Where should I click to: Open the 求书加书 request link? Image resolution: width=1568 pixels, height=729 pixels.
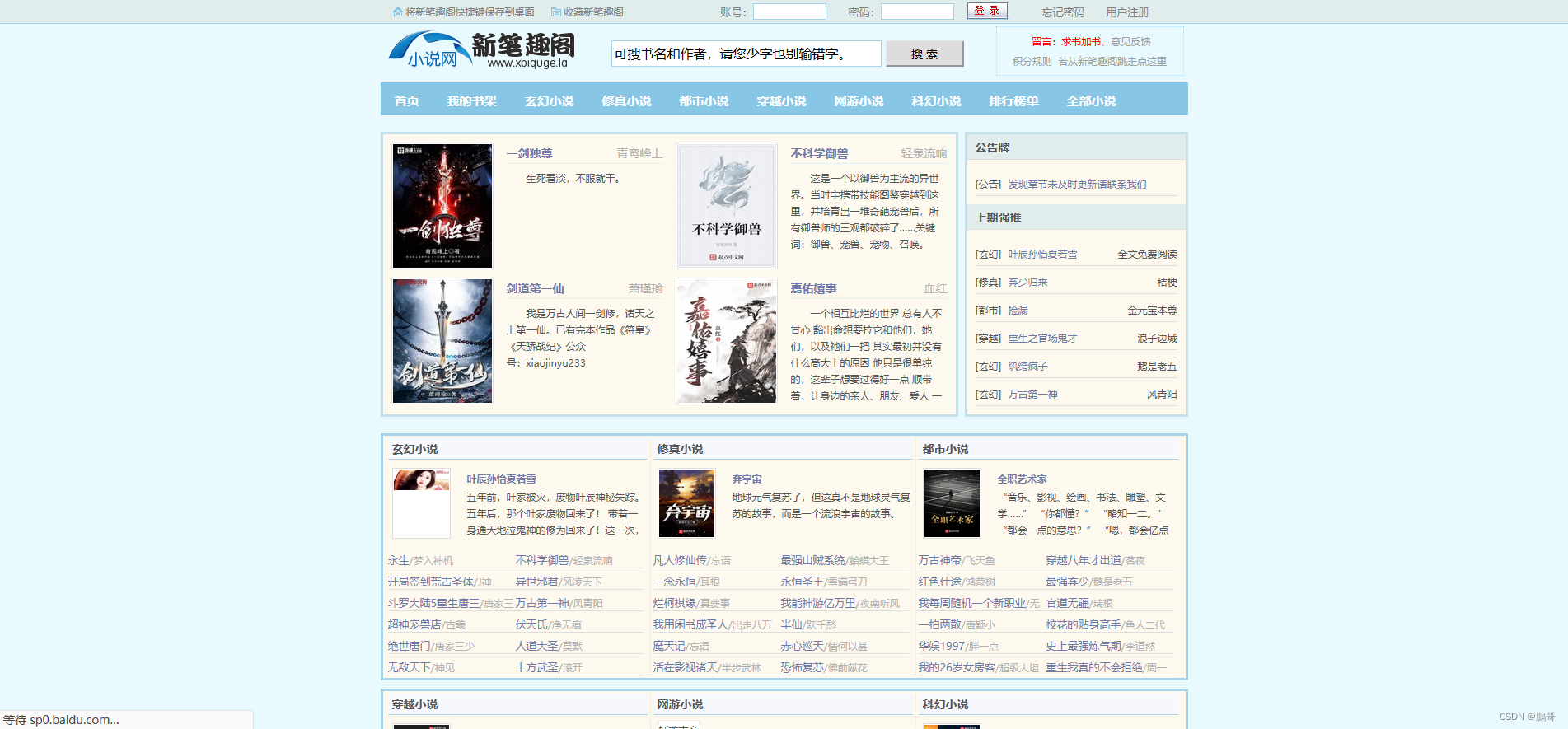[1081, 42]
